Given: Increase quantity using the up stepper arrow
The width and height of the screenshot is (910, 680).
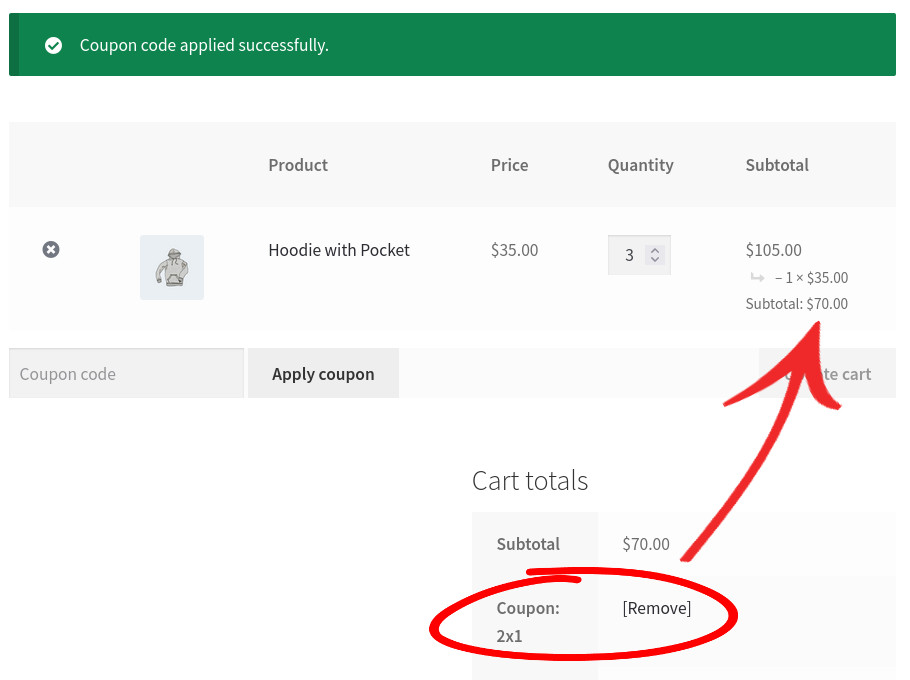Looking at the screenshot, I should click(x=656, y=248).
